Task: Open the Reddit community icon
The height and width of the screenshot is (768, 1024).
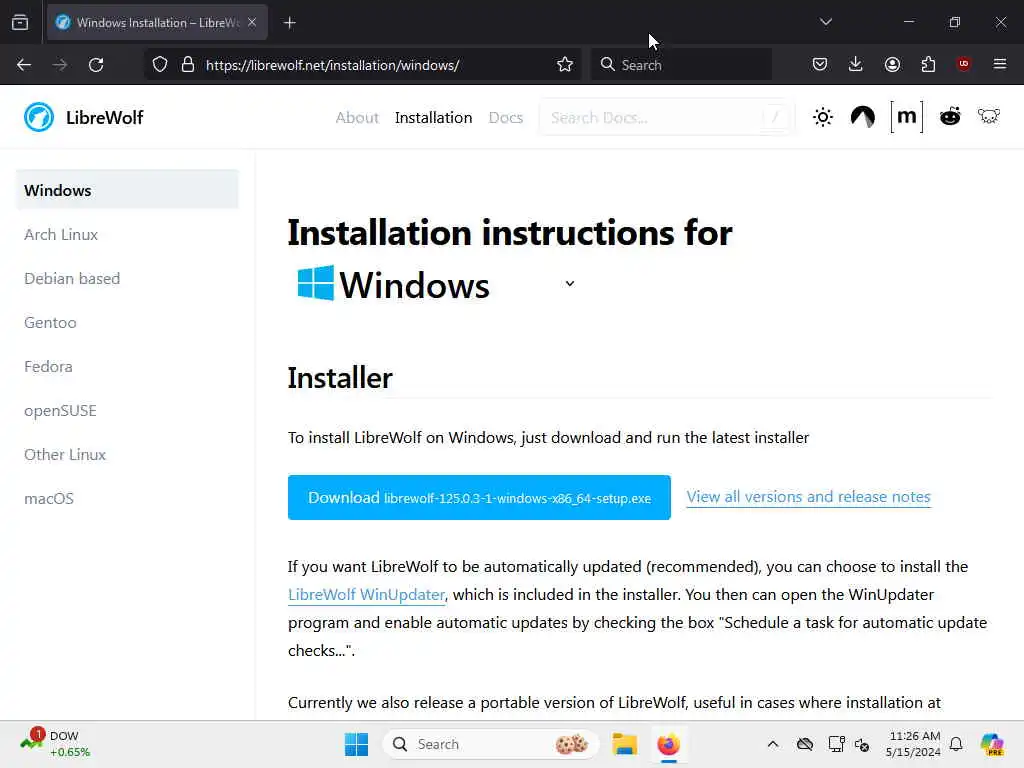Action: (950, 117)
